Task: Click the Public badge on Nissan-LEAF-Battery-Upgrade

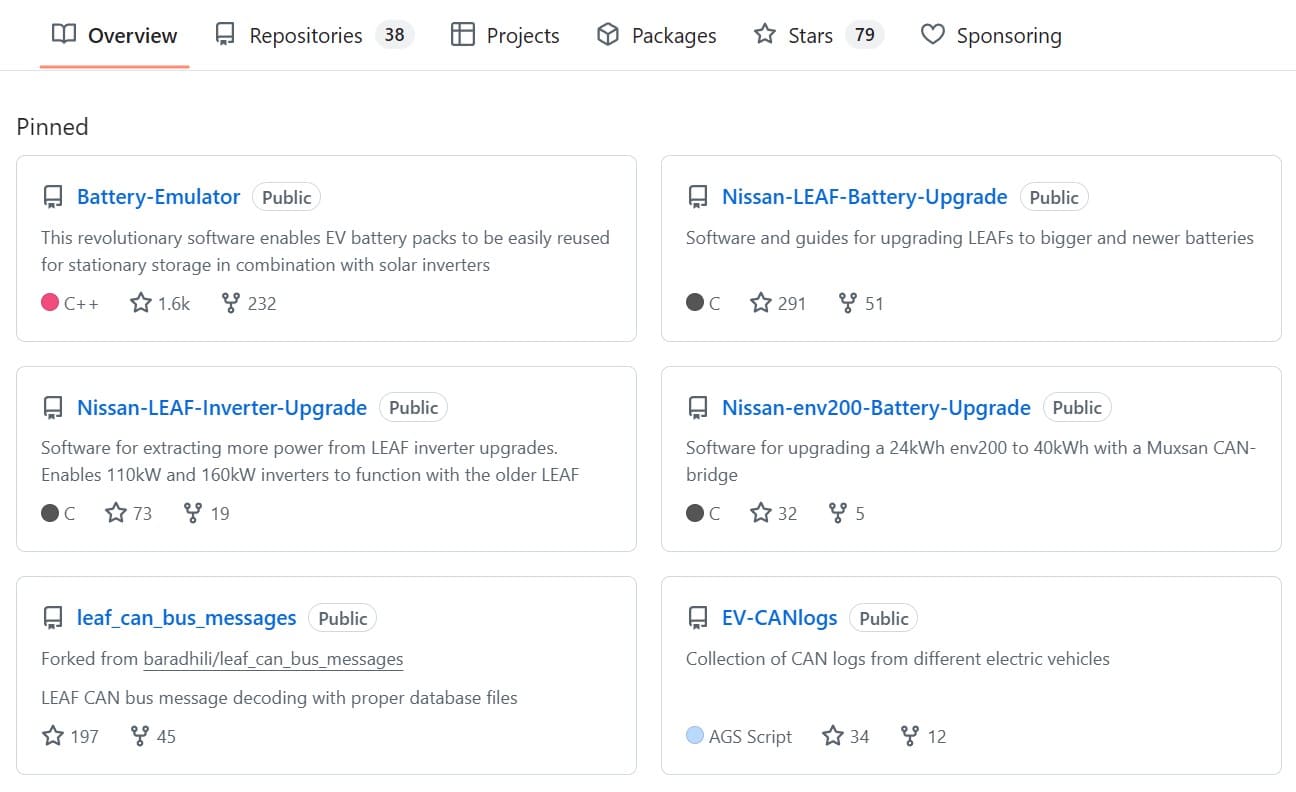Action: 1054,197
